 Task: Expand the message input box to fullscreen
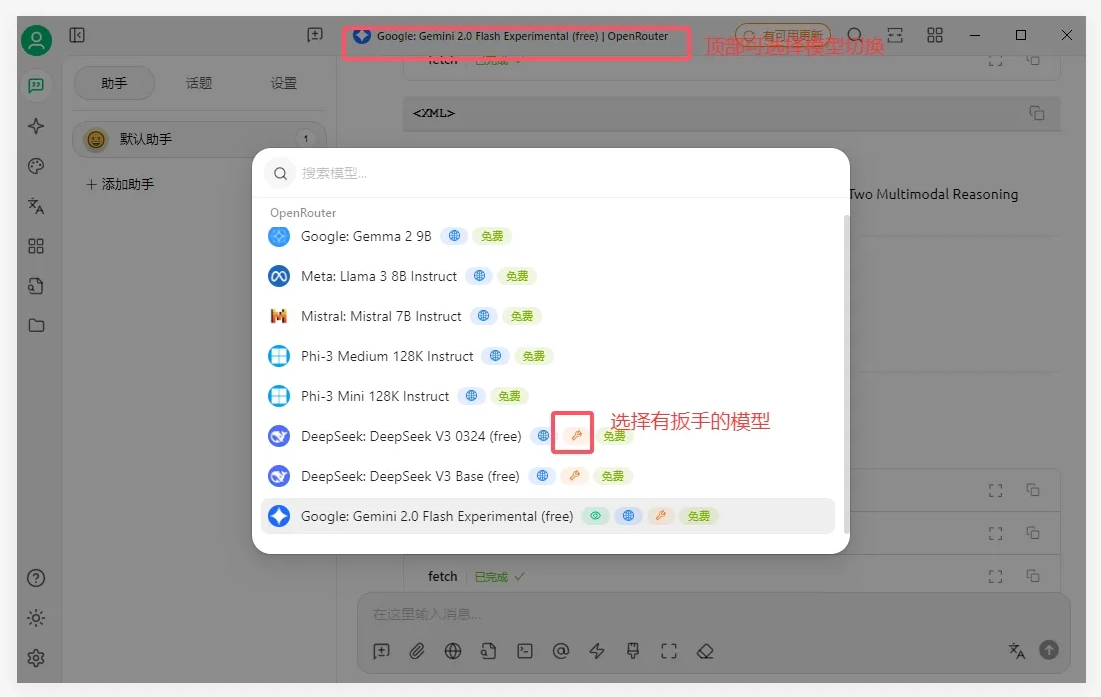[669, 651]
